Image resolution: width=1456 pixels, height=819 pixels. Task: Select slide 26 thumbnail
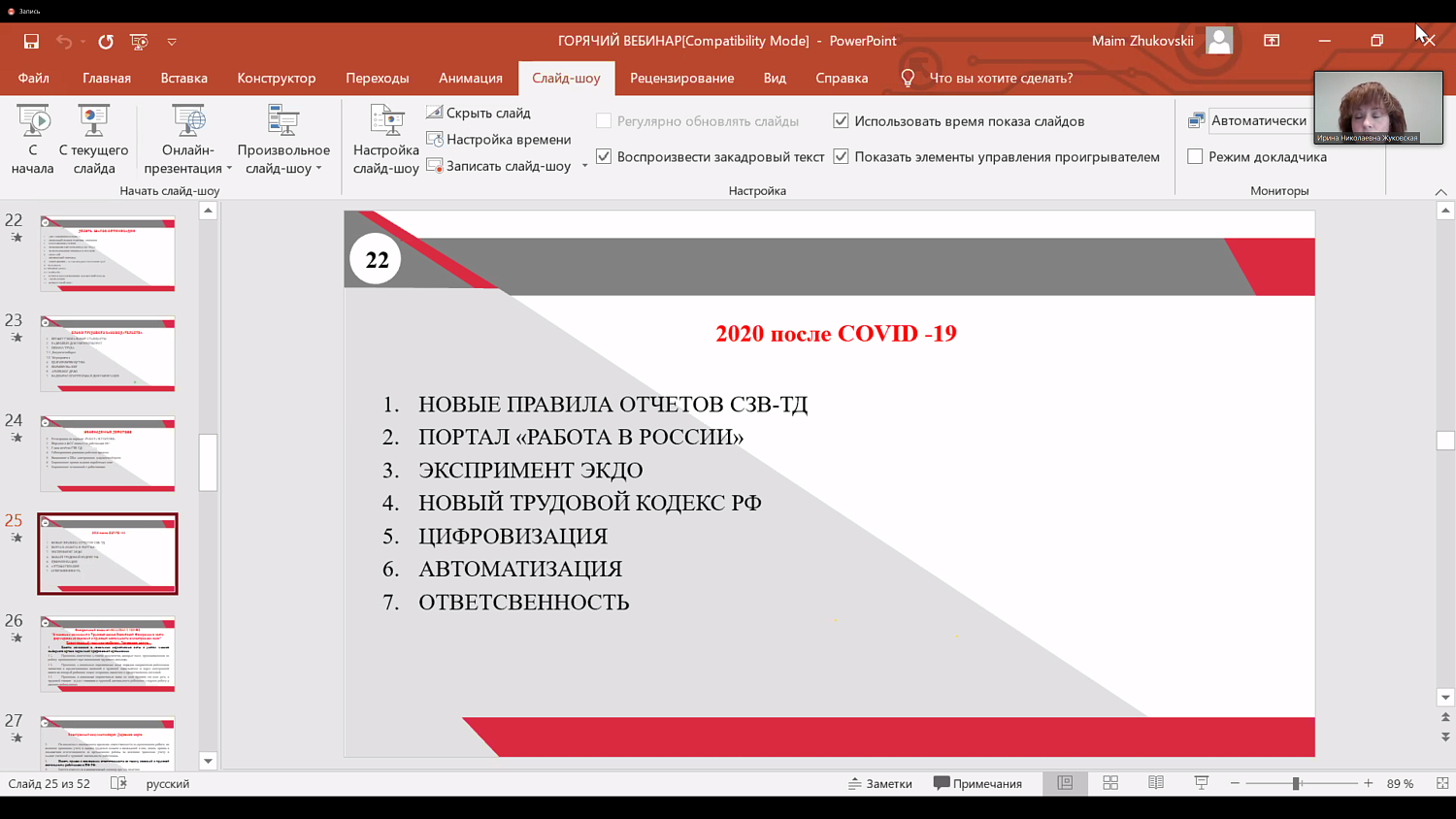(108, 653)
